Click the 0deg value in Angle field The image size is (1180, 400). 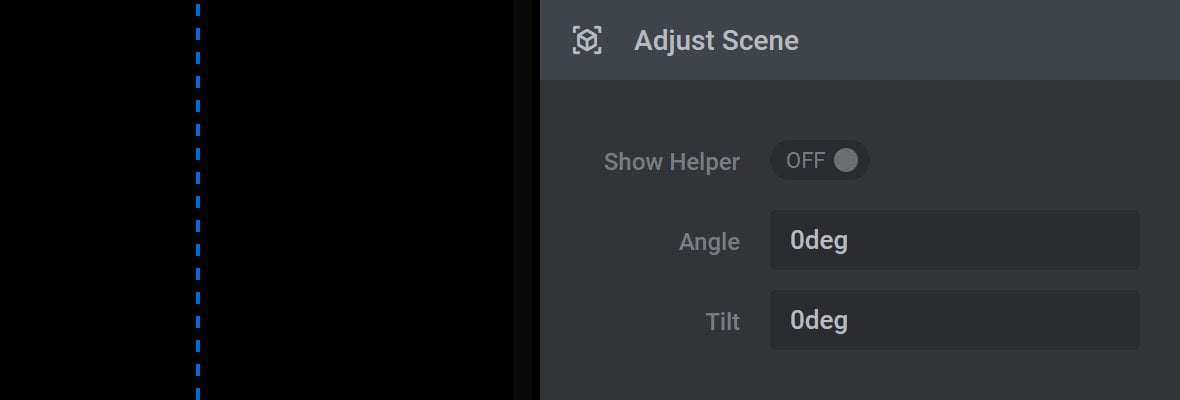point(819,241)
